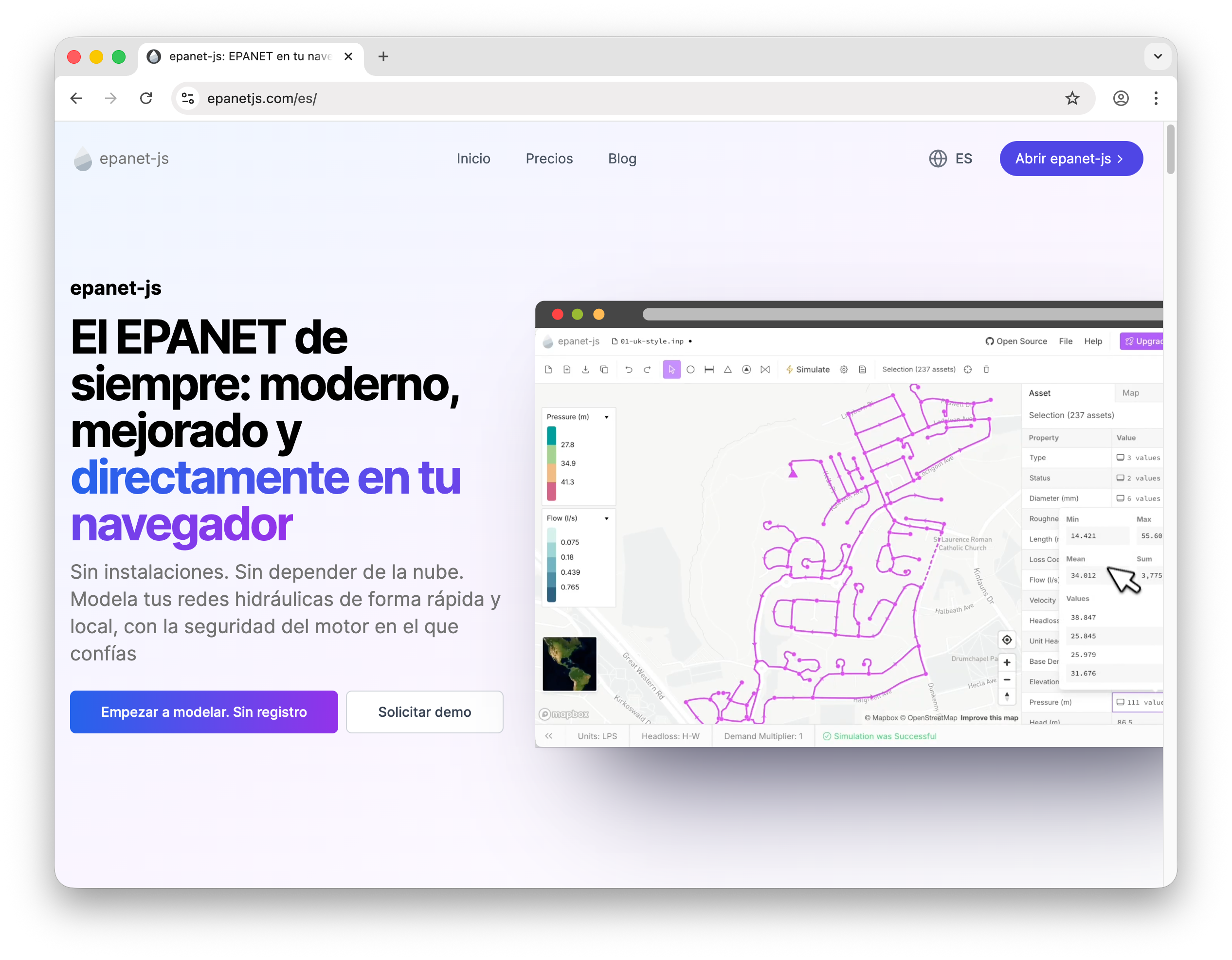Open the Flow (l/s) legend dropdown

[x=606, y=517]
